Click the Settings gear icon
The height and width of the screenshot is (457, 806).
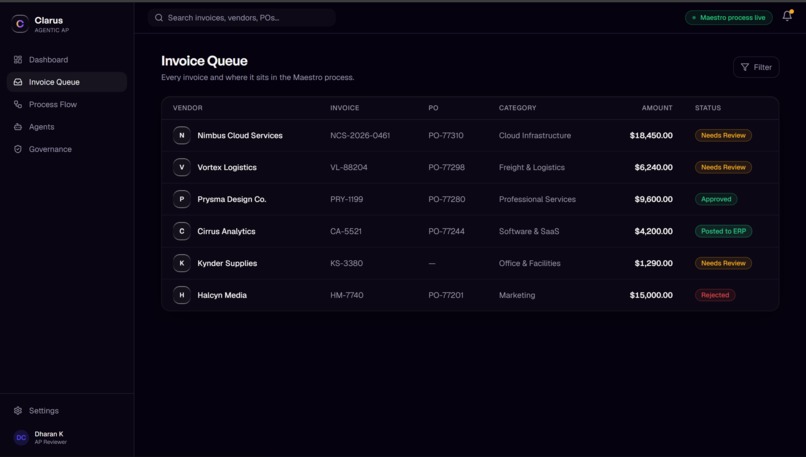pyautogui.click(x=18, y=410)
